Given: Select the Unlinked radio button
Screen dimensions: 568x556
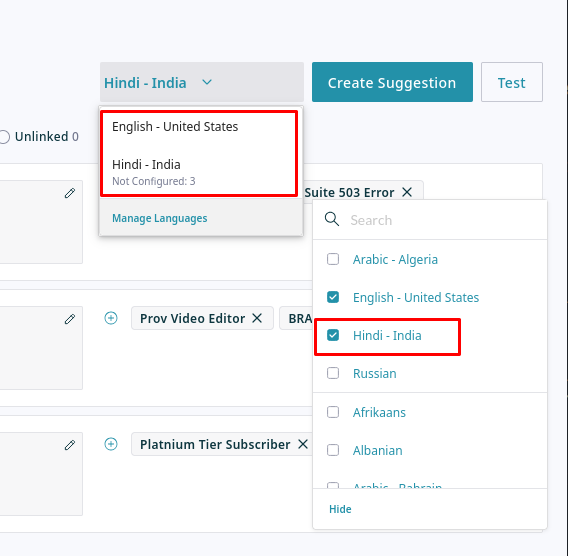Looking at the screenshot, I should 4,137.
